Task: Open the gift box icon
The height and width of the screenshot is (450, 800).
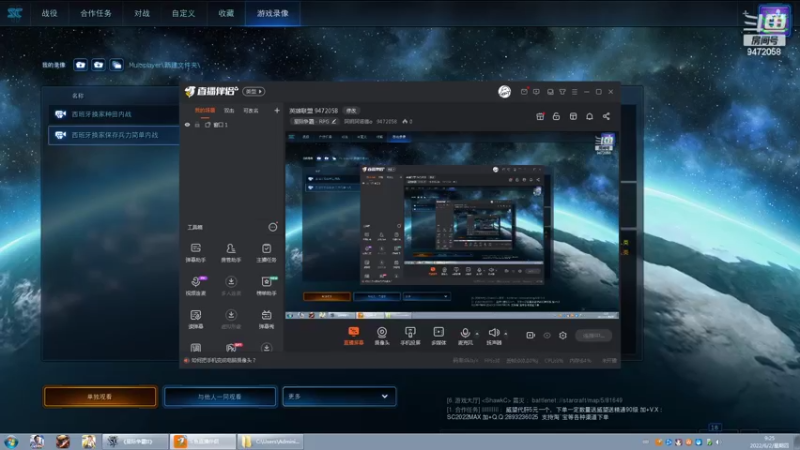Action: pyautogui.click(x=540, y=116)
